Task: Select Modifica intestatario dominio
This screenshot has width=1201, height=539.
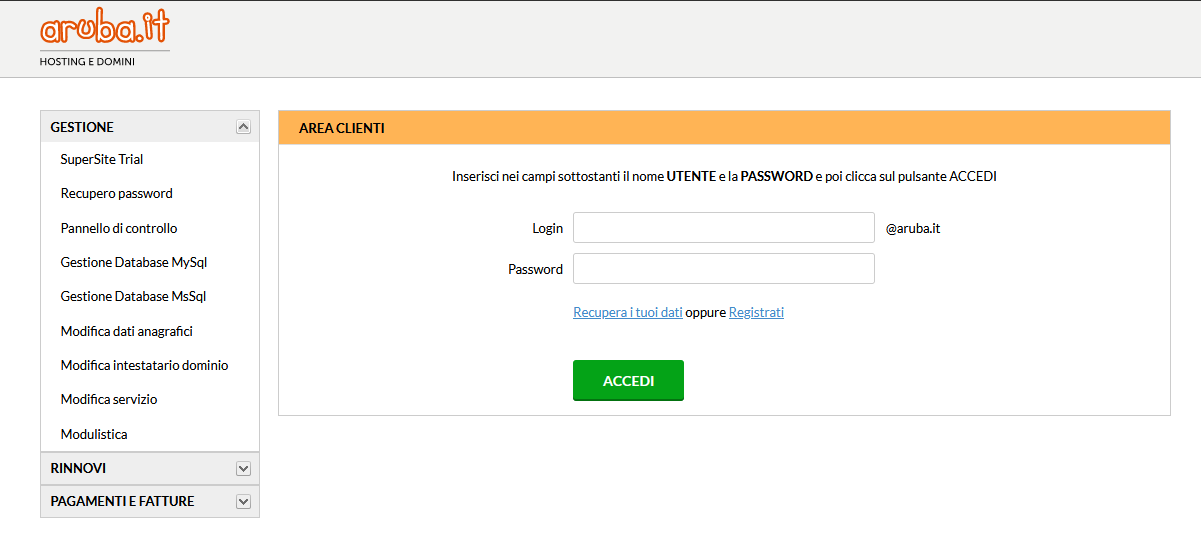Action: [x=145, y=365]
